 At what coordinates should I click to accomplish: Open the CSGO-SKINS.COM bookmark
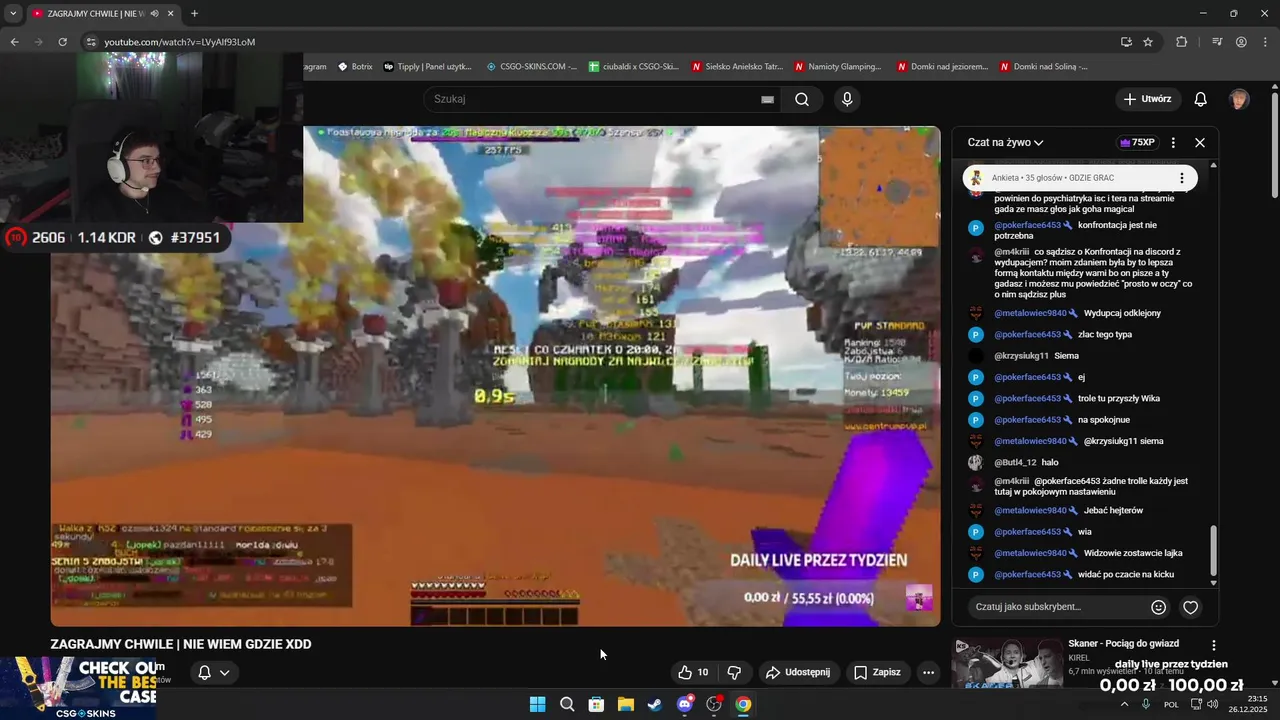(532, 67)
